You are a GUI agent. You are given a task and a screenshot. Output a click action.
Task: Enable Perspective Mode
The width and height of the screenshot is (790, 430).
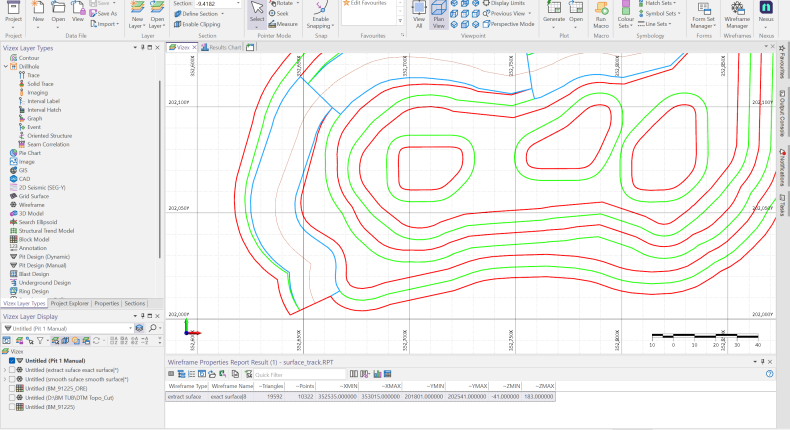pos(508,24)
